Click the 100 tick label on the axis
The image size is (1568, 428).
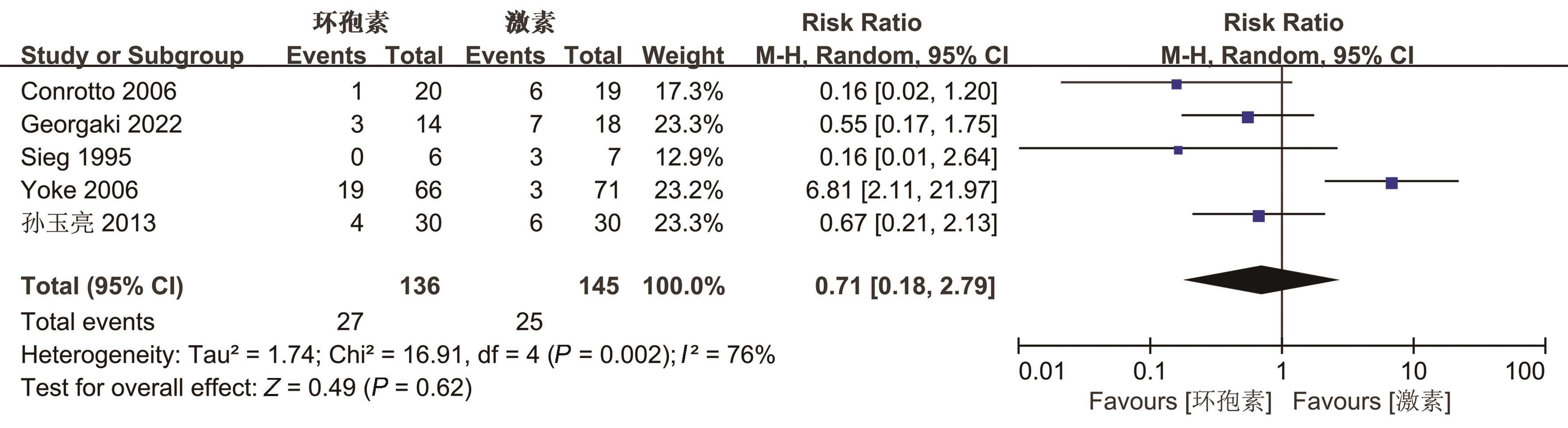coord(1525,371)
